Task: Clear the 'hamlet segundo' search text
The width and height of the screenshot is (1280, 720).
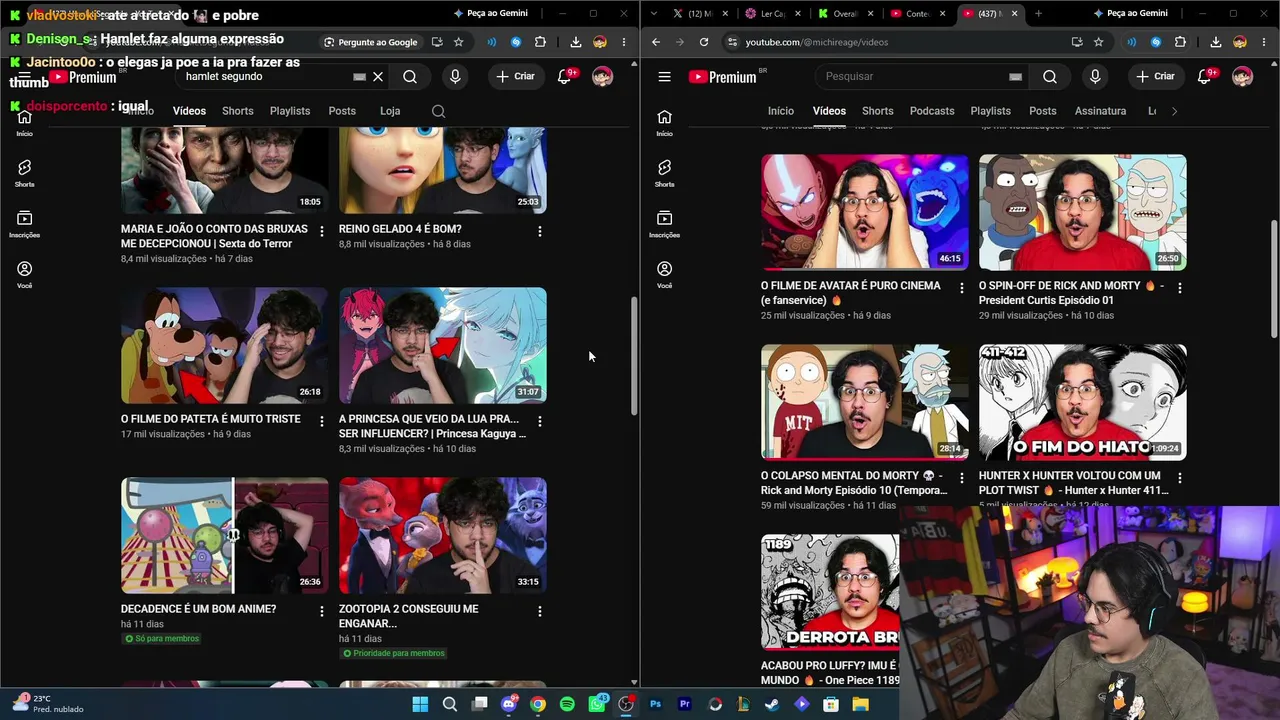Action: pos(378,77)
